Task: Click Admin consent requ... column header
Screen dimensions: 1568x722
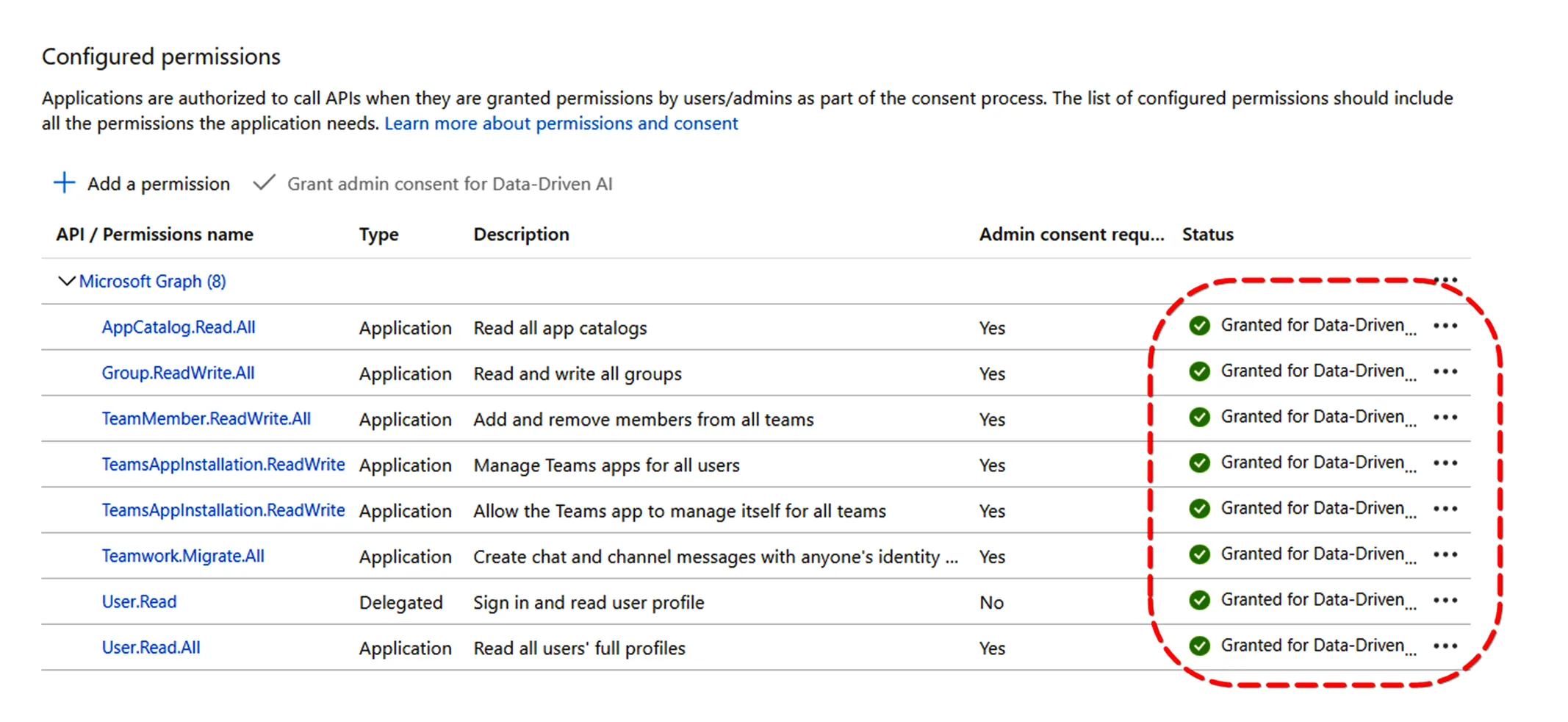Action: pyautogui.click(x=1071, y=234)
